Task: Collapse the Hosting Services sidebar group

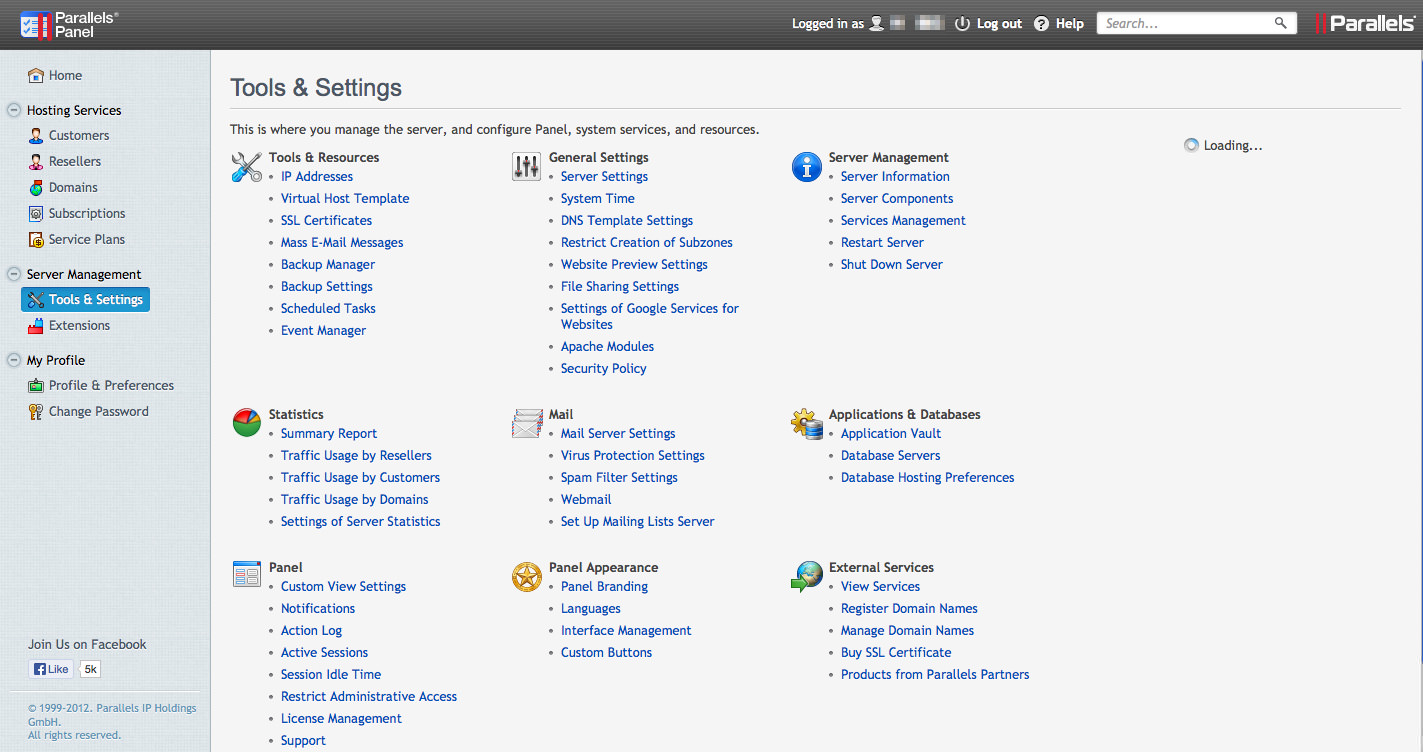Action: [14, 110]
